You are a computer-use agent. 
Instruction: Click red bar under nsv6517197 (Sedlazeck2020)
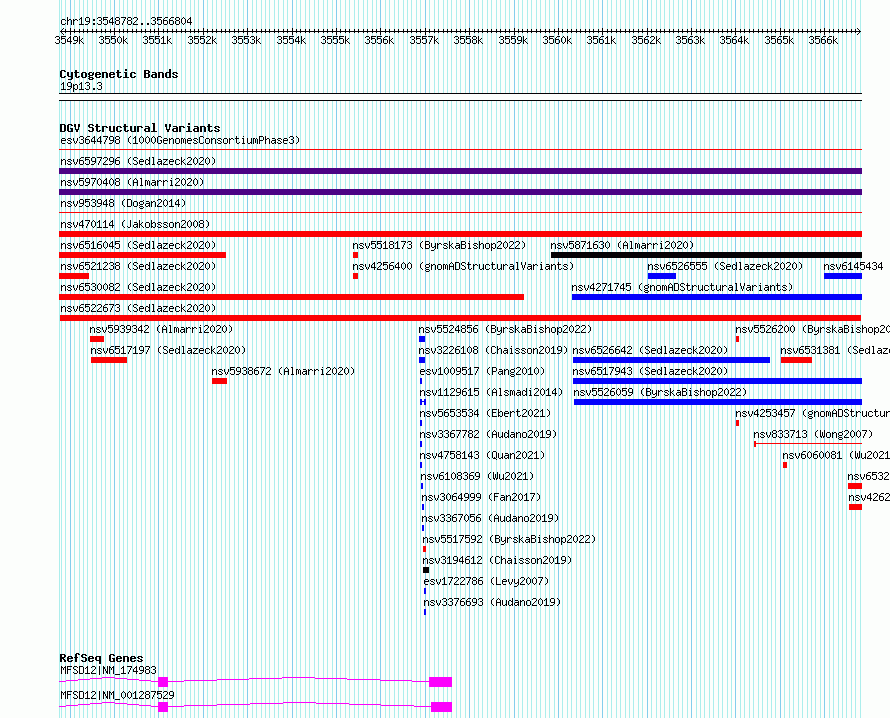tap(109, 360)
